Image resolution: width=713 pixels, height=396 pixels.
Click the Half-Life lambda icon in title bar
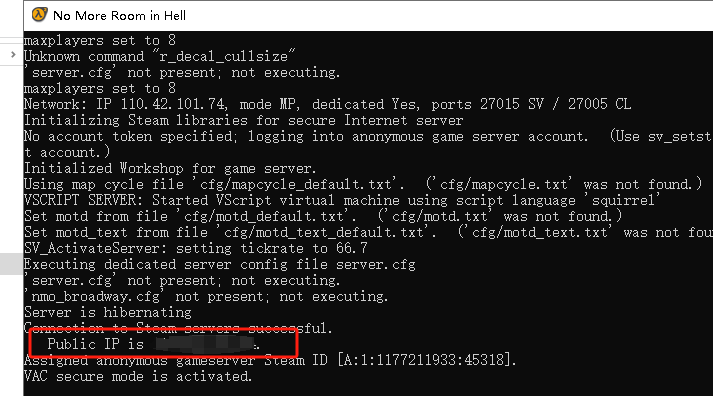(x=40, y=15)
